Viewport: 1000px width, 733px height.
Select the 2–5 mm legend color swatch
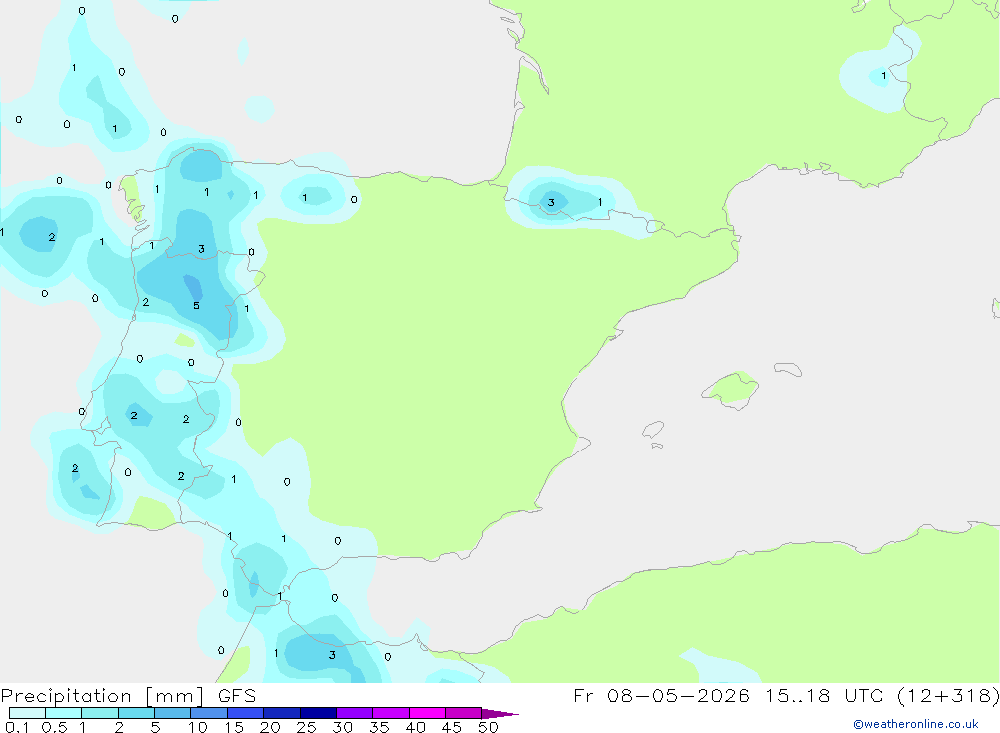(136, 713)
